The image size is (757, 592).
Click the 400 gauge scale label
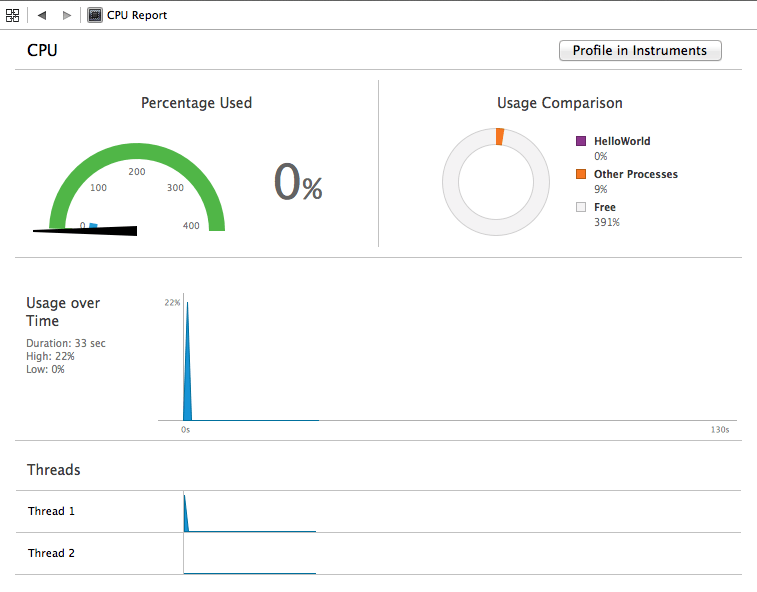[191, 226]
